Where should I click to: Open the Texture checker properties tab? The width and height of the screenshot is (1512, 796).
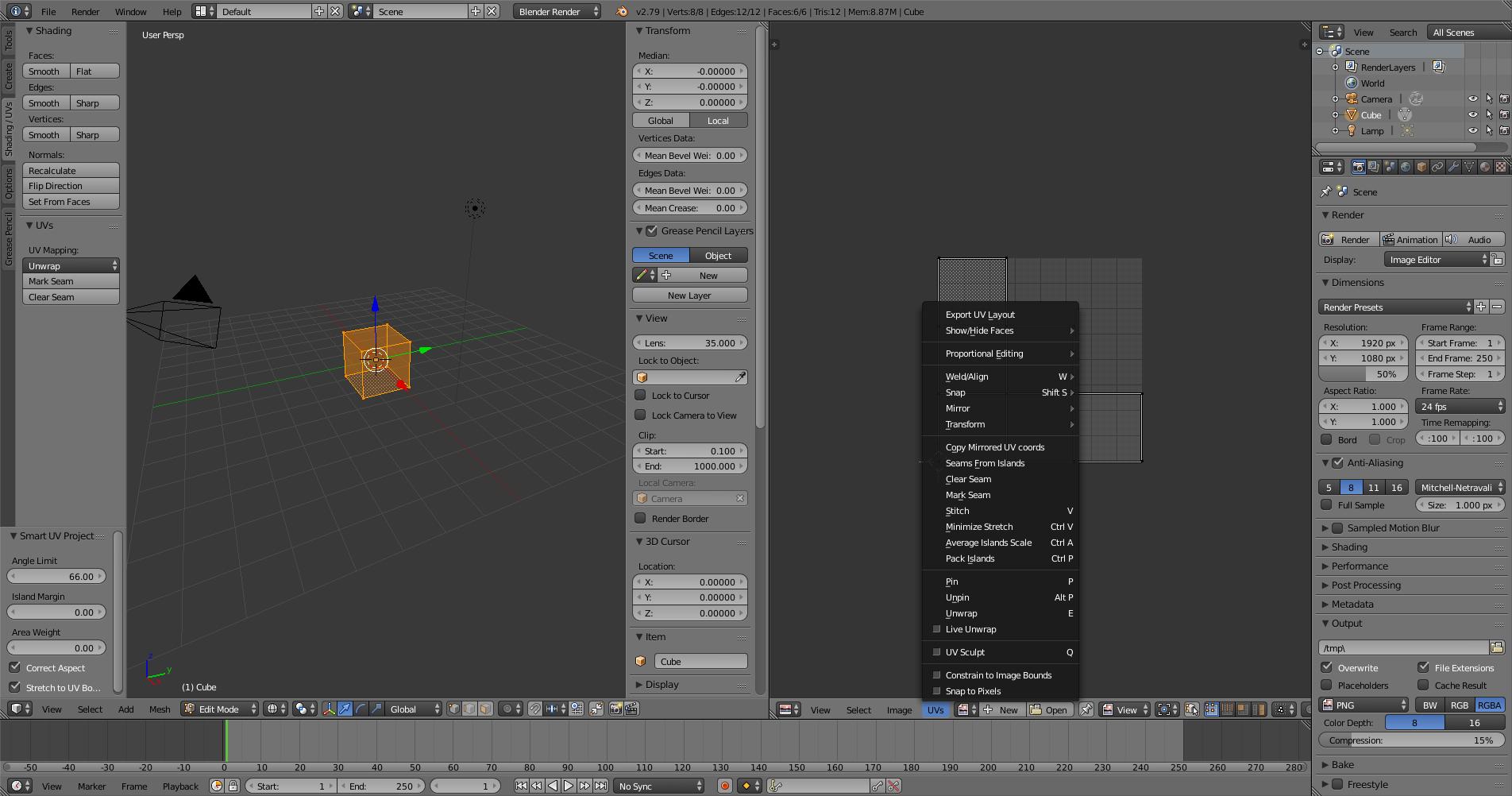pyautogui.click(x=1501, y=167)
